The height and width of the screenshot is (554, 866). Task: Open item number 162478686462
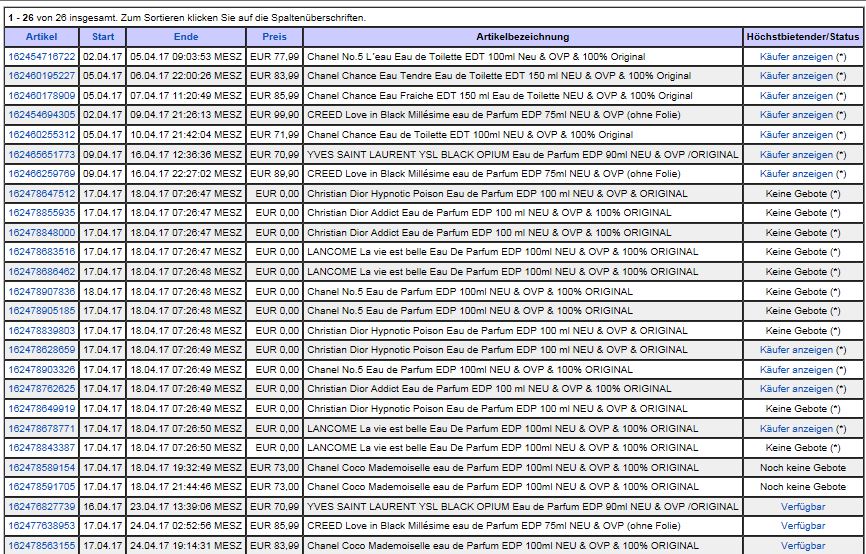[41, 272]
